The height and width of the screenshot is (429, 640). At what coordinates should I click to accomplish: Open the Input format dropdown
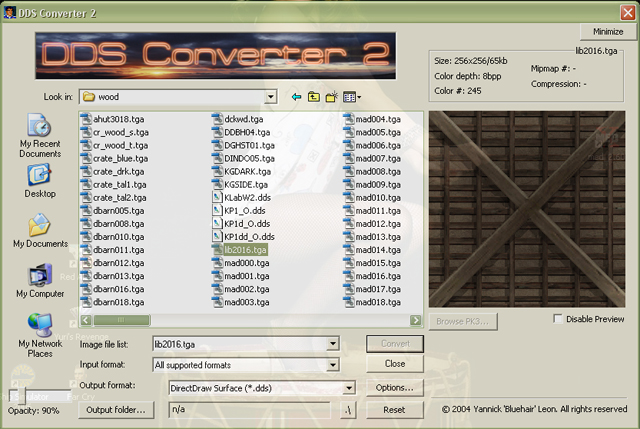pos(333,364)
